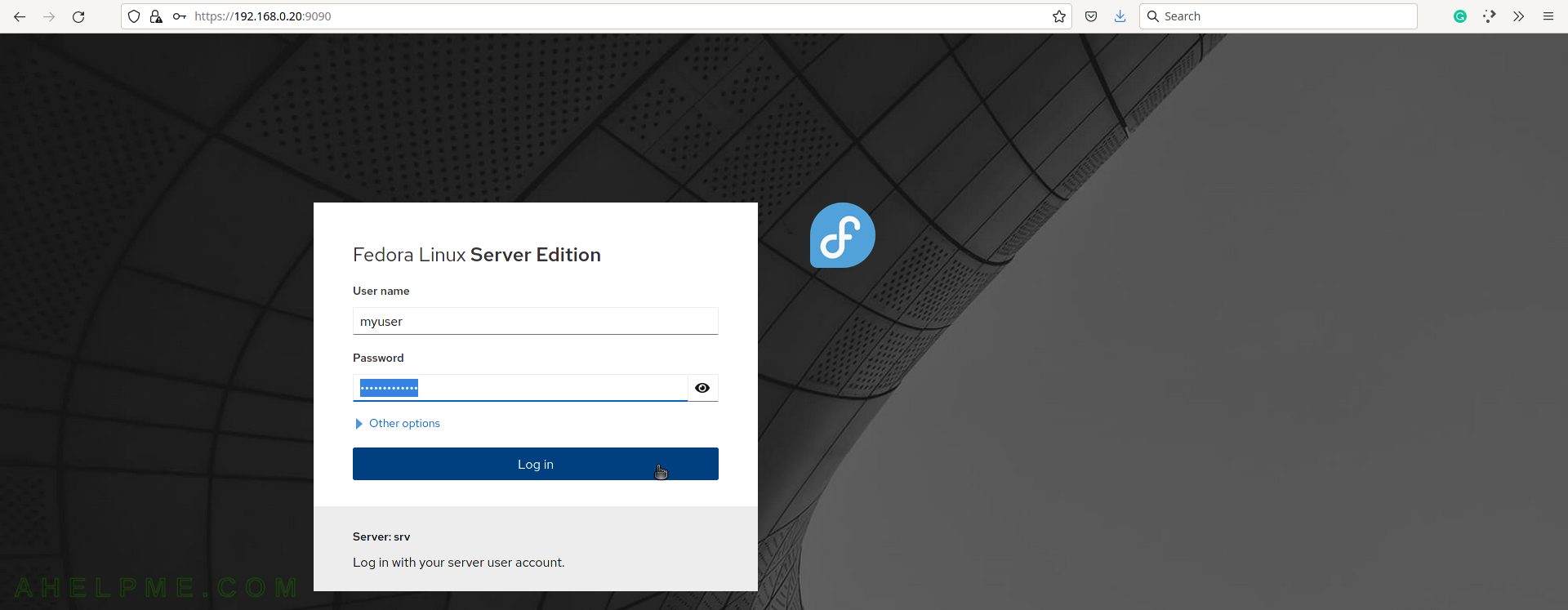Open the tracking protection shield icon

pyautogui.click(x=134, y=16)
